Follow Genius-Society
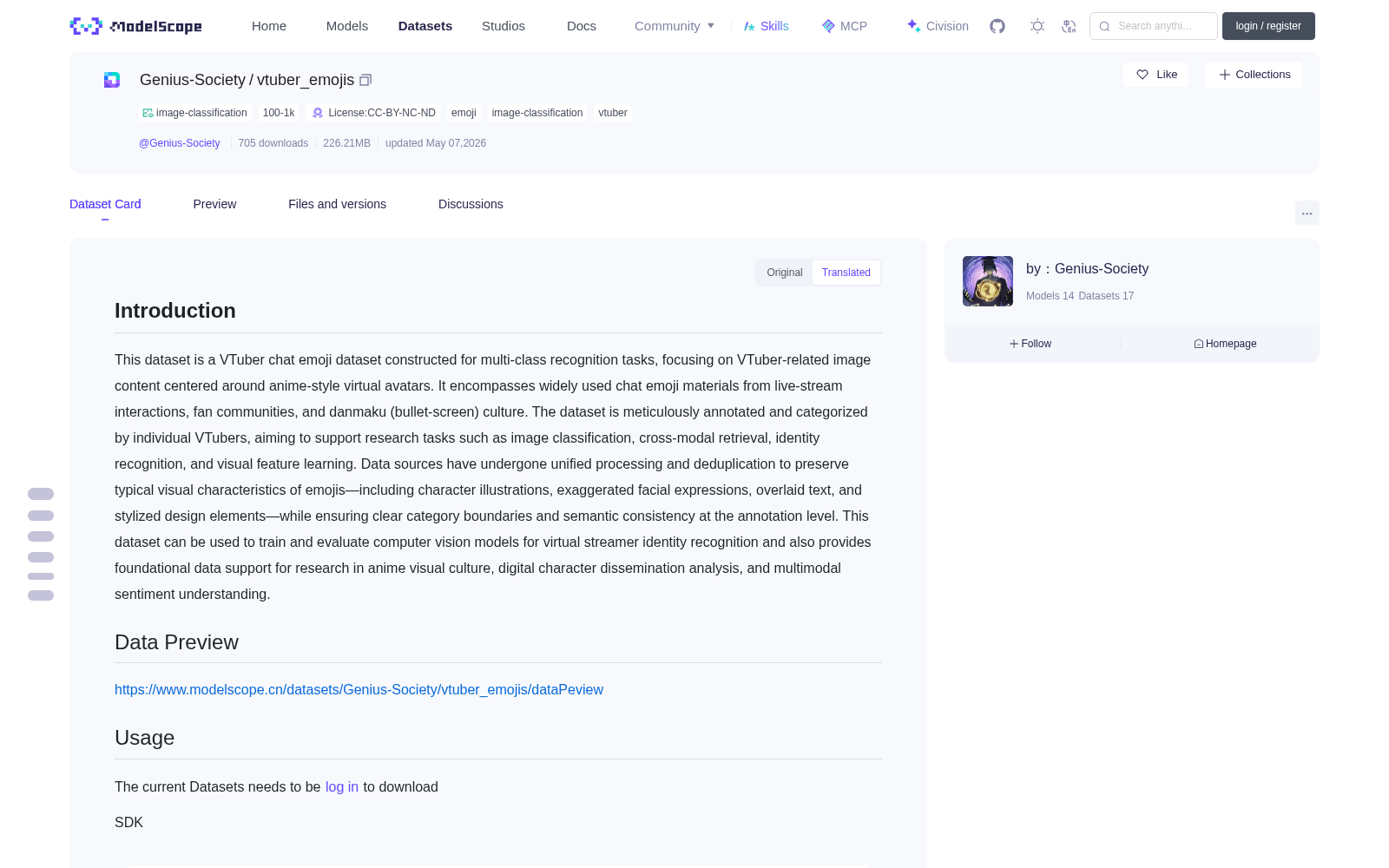The height and width of the screenshot is (868, 1389). 1030,344
